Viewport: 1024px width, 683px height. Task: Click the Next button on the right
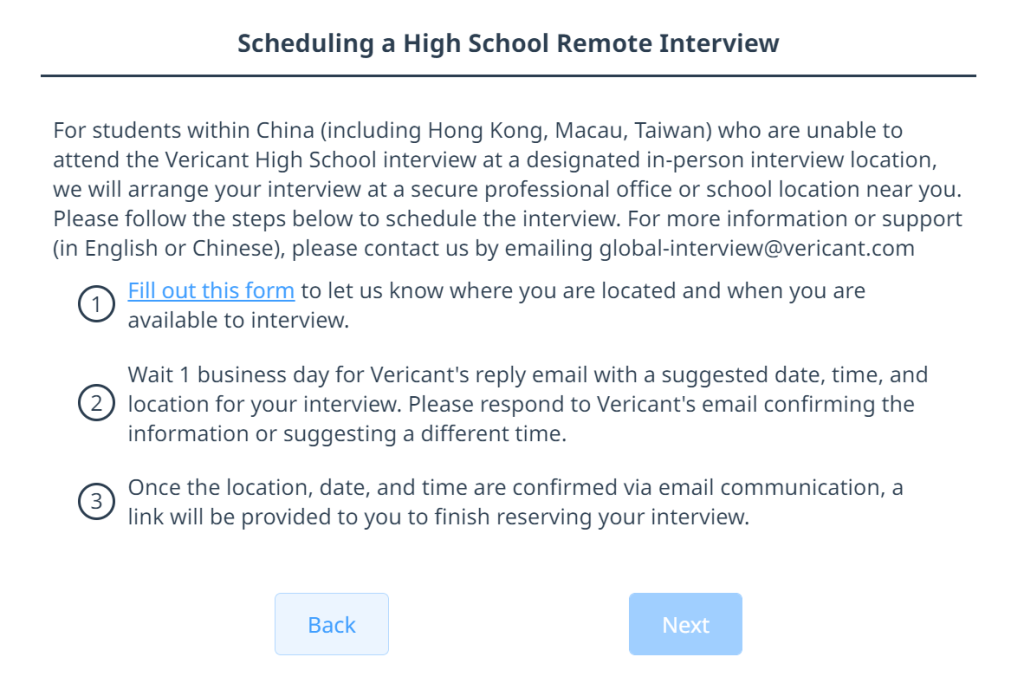point(685,623)
